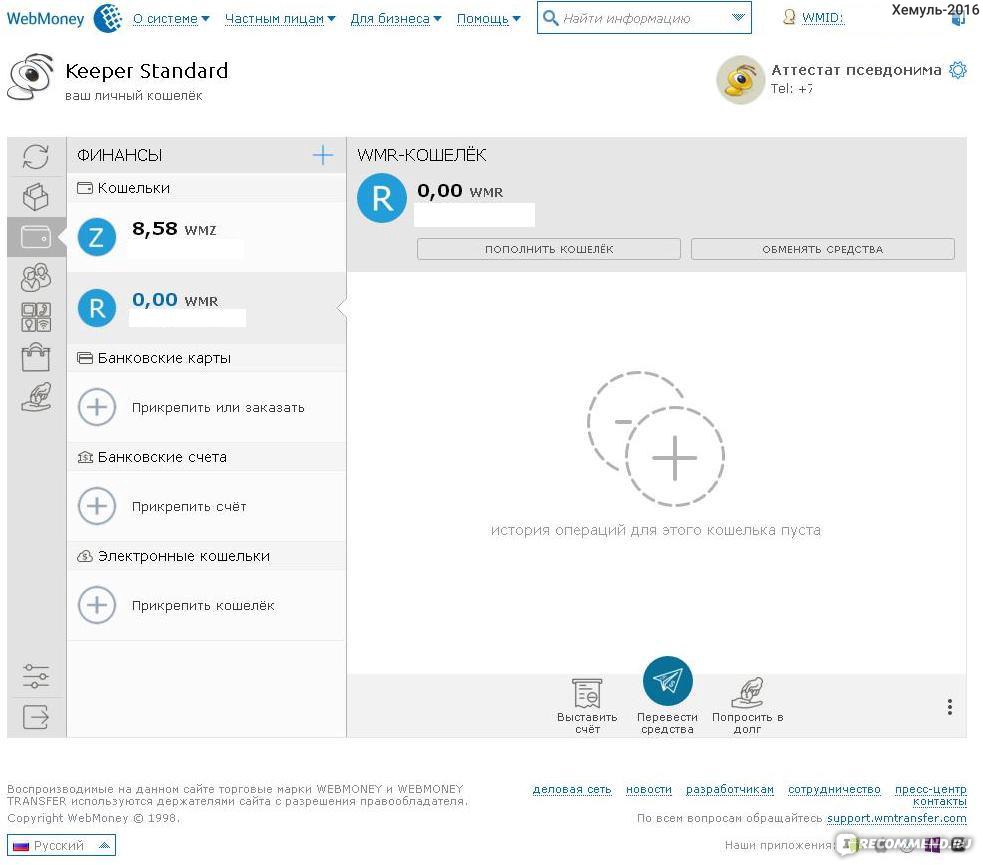Viewport: 983px width, 865px height.
Task: Open the support.wmtransfer.com link
Action: (896, 818)
